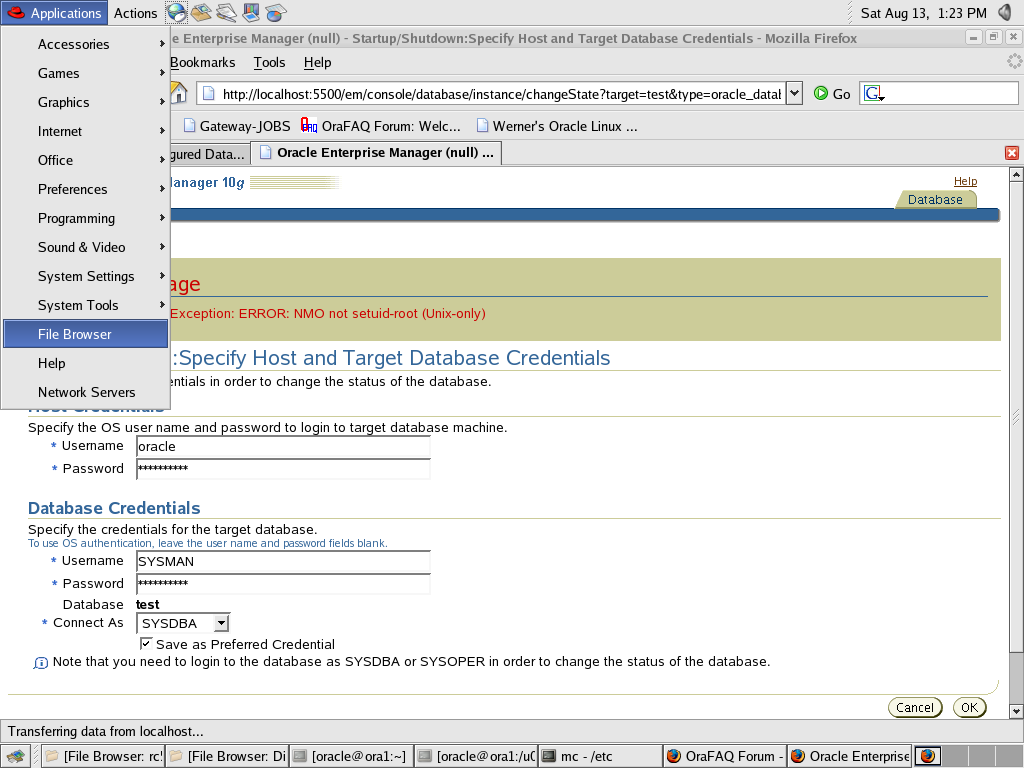Click the Google search input box
This screenshot has width=1024, height=768.
pos(952,94)
